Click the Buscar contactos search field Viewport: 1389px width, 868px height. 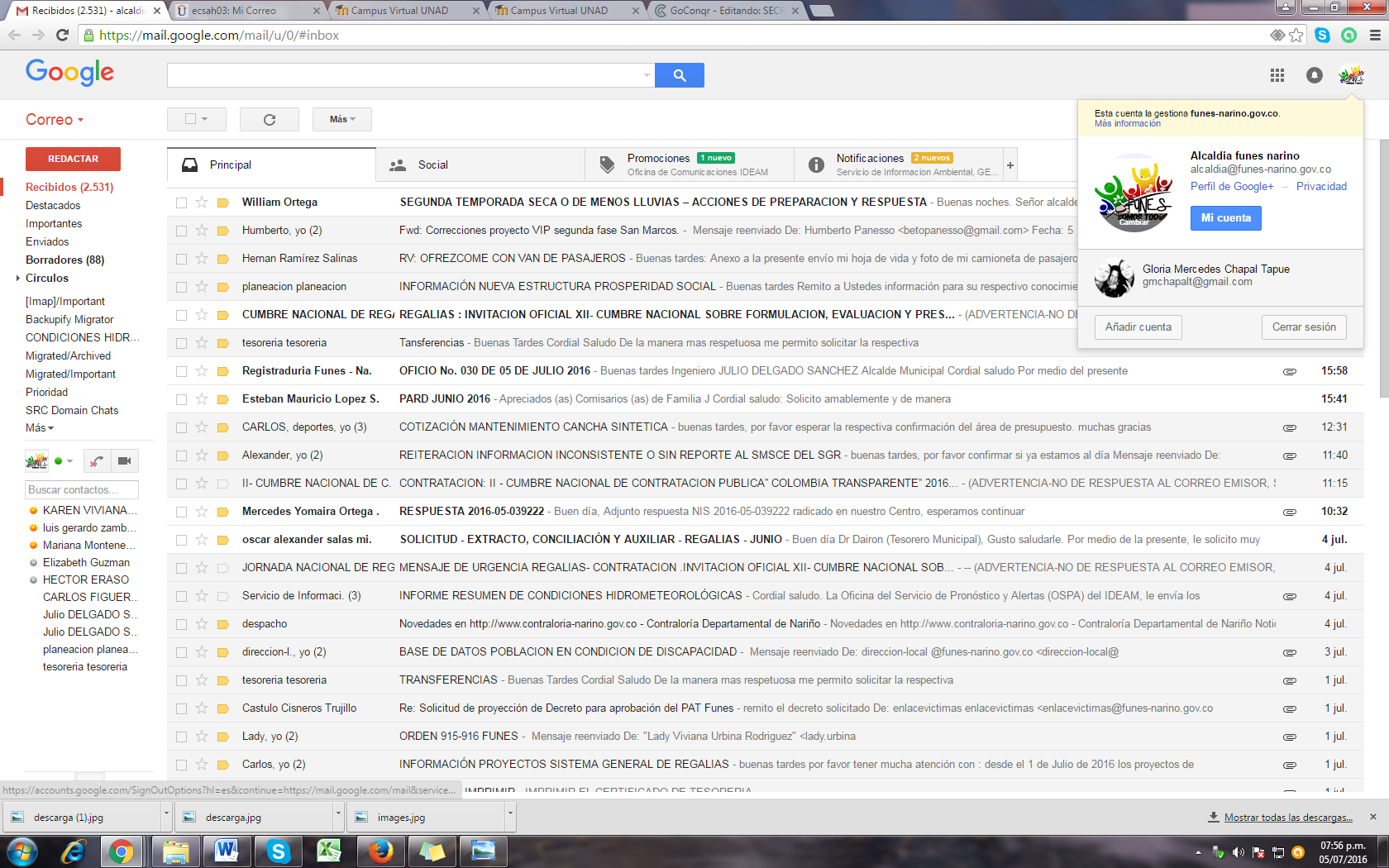pyautogui.click(x=82, y=490)
